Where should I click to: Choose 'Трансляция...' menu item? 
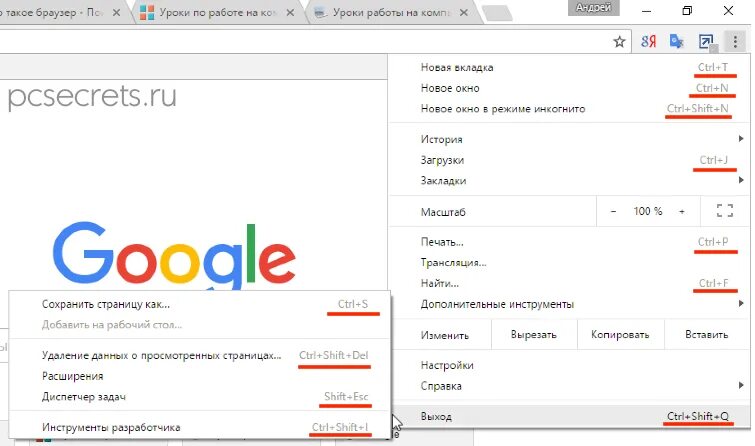coord(570,262)
